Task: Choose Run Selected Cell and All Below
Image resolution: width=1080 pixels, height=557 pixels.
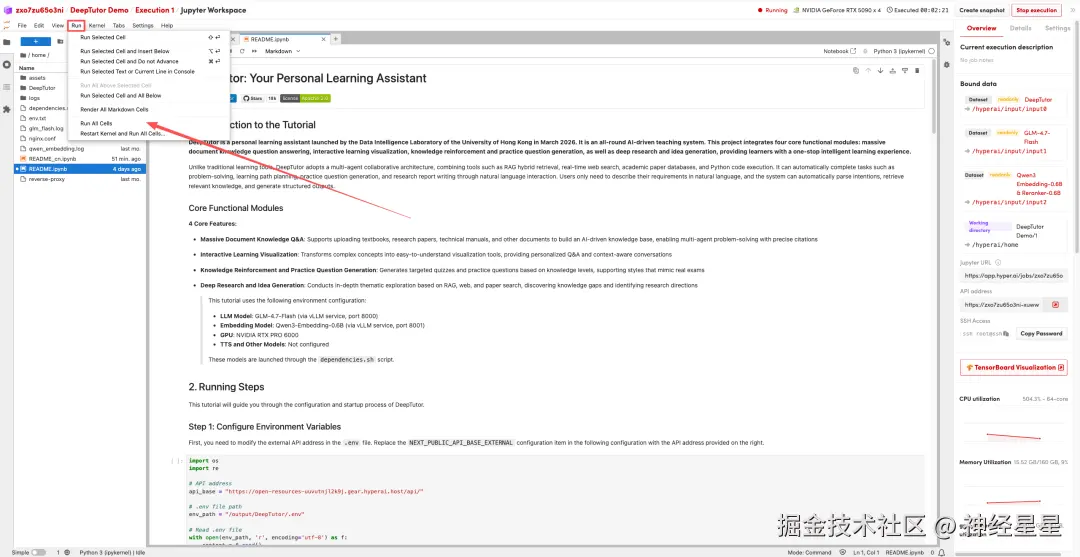Action: [x=121, y=96]
